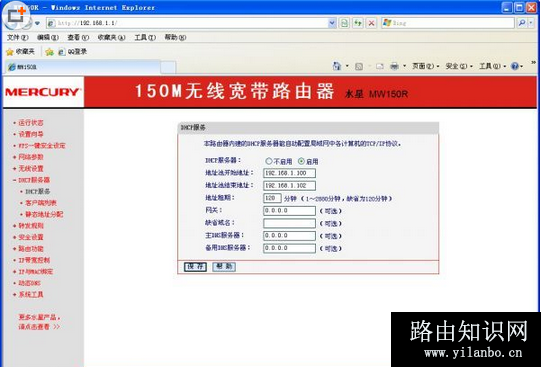541x367 pixels.
Task: Open the 客户端列表 sidebar link
Action: (x=41, y=203)
